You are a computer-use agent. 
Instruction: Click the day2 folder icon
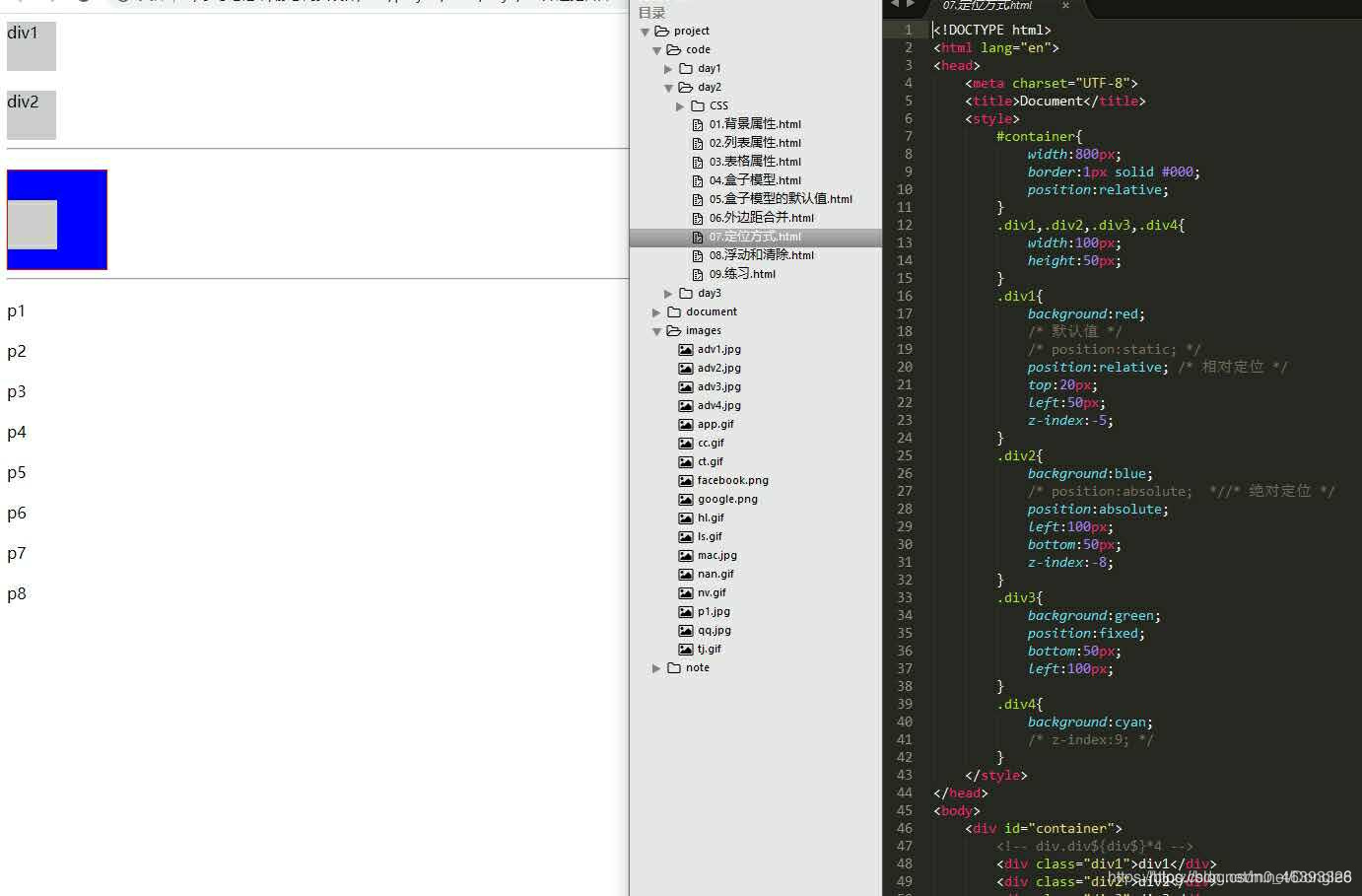click(686, 87)
